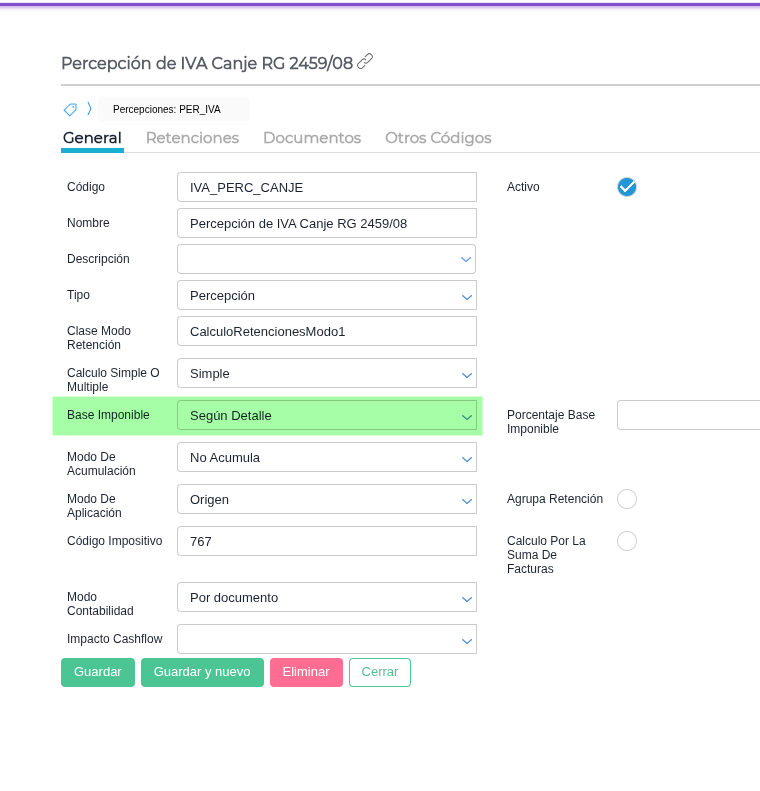
Task: Expand the Impacto Cashflow dropdown
Action: [x=326, y=639]
